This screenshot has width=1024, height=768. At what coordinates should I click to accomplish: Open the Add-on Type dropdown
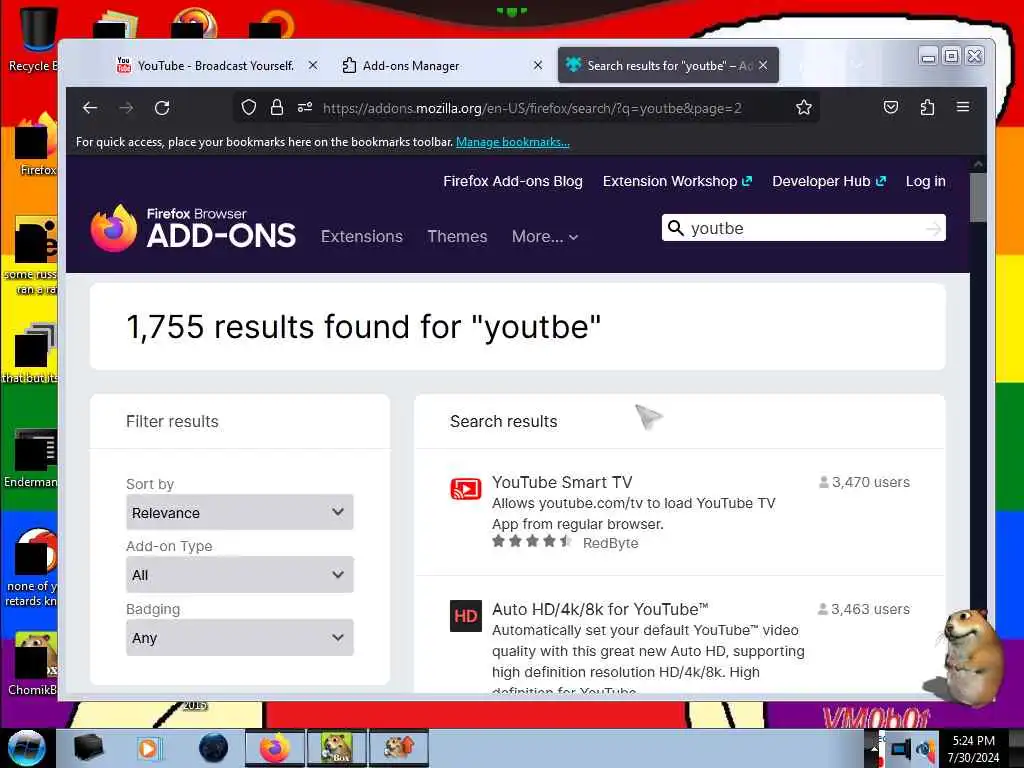tap(240, 575)
